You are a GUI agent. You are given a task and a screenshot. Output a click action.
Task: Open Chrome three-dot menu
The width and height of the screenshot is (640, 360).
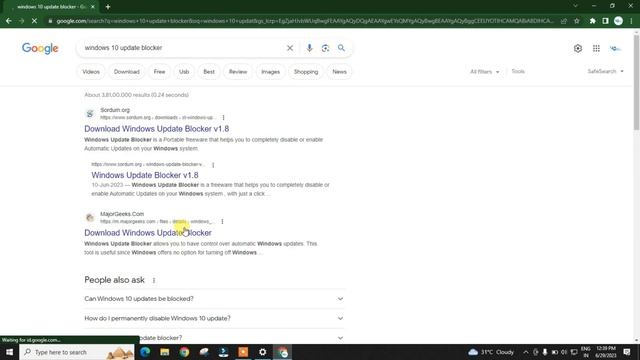click(631, 21)
